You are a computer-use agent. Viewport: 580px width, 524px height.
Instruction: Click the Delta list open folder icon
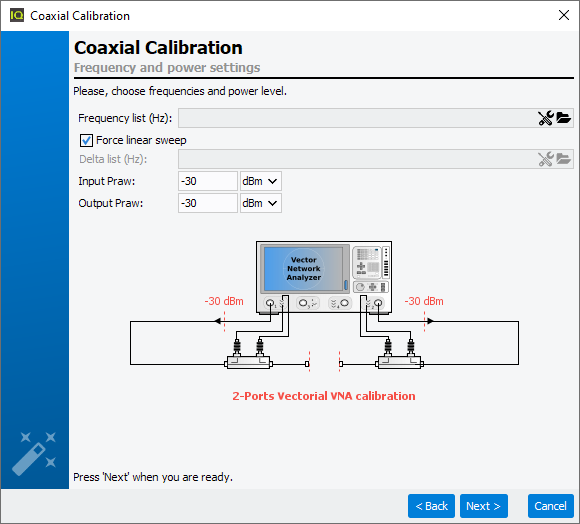(563, 159)
